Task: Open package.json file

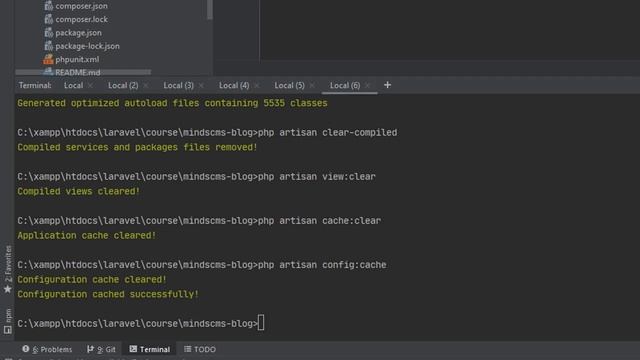Action: [78, 33]
